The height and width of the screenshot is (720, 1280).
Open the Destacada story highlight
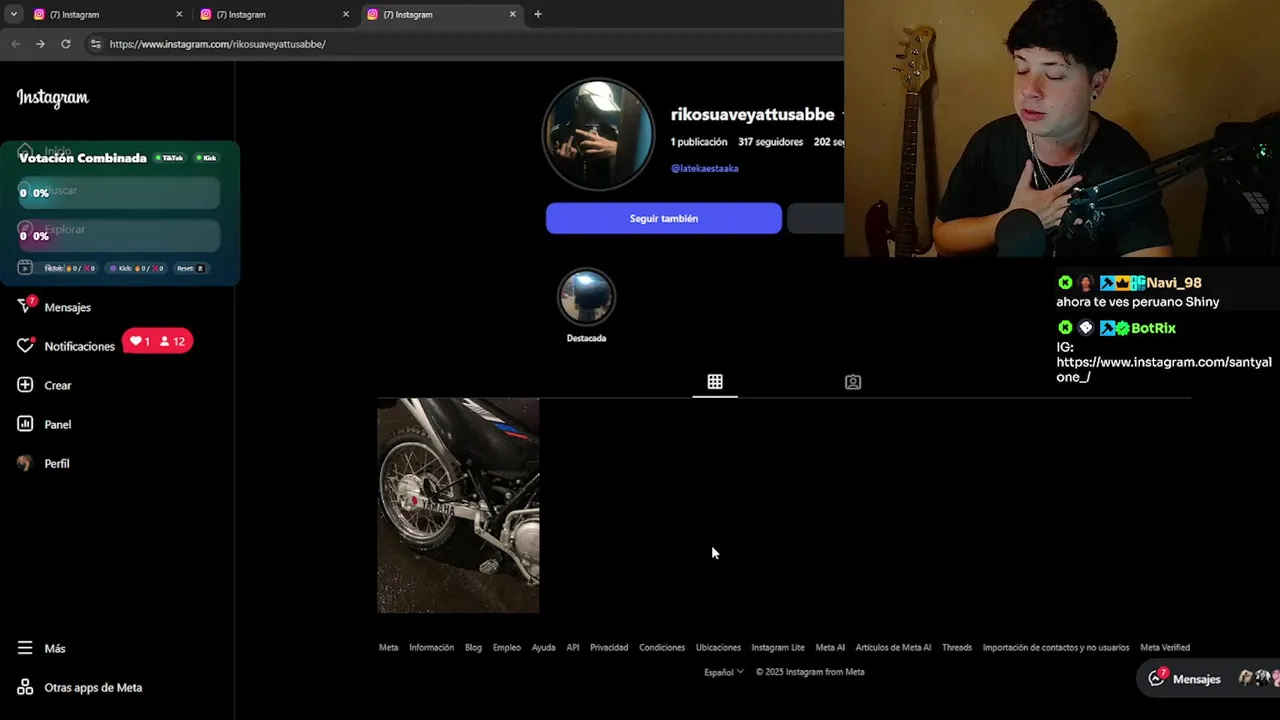[586, 306]
